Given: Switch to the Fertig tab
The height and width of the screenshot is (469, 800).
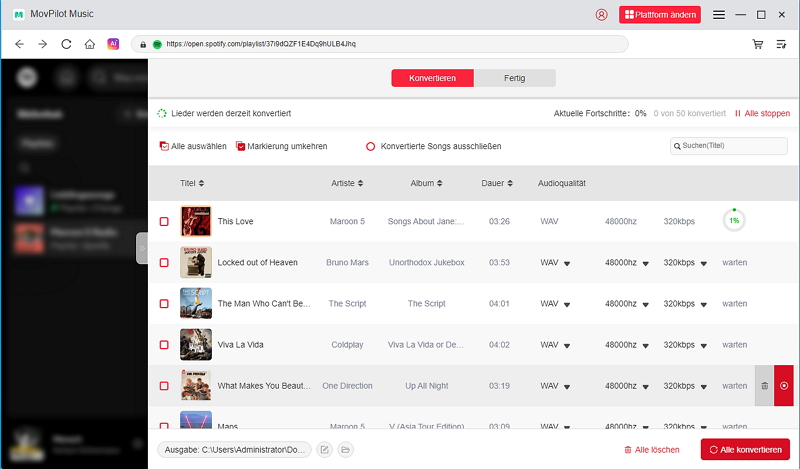Looking at the screenshot, I should 514,78.
